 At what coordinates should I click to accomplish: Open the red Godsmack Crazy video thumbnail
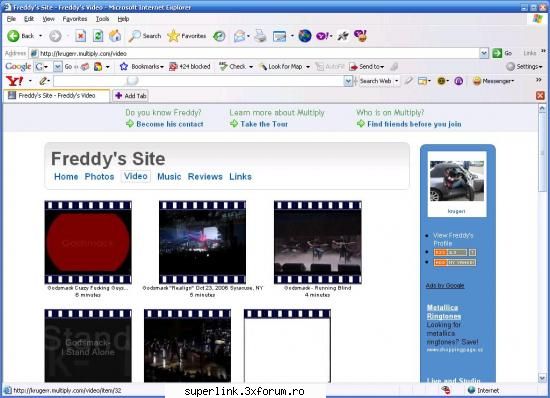pyautogui.click(x=88, y=242)
